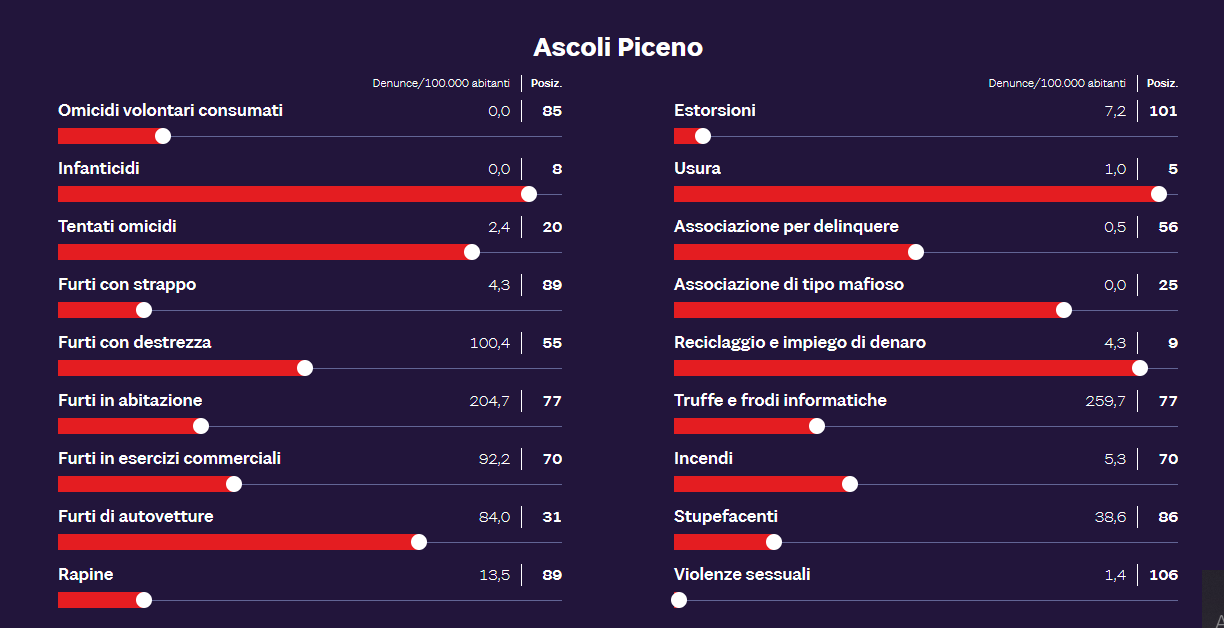1224x628 pixels.
Task: Click the Furti con destrezza slider handle
Action: (x=305, y=368)
